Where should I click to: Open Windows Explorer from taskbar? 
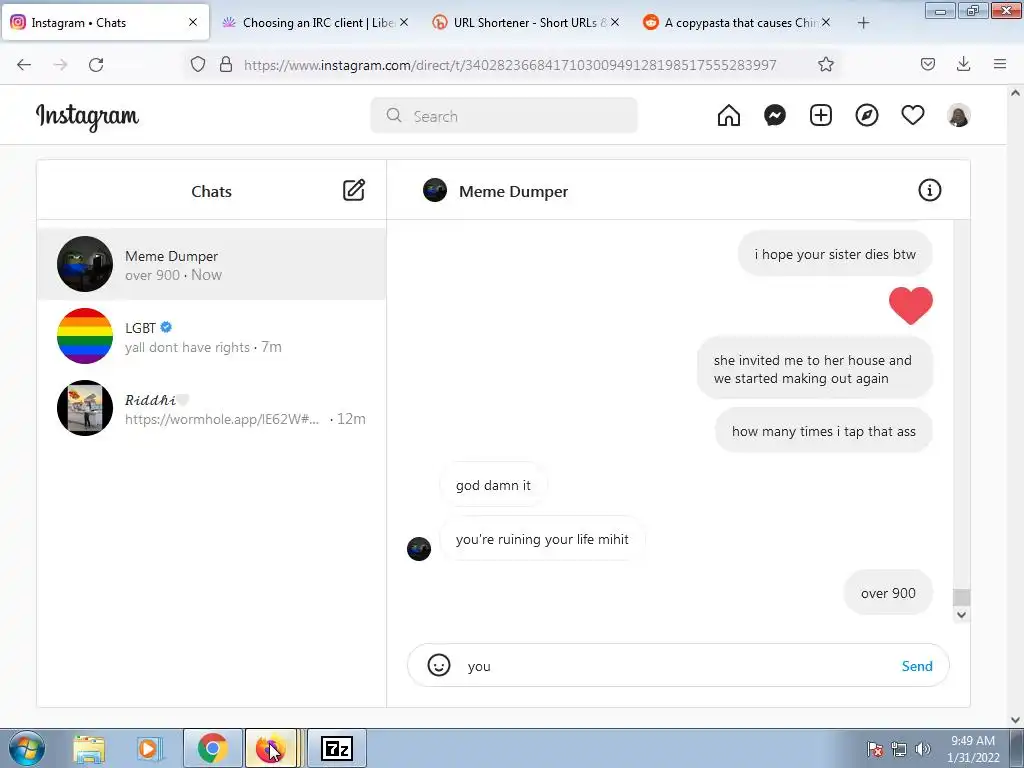click(x=89, y=748)
